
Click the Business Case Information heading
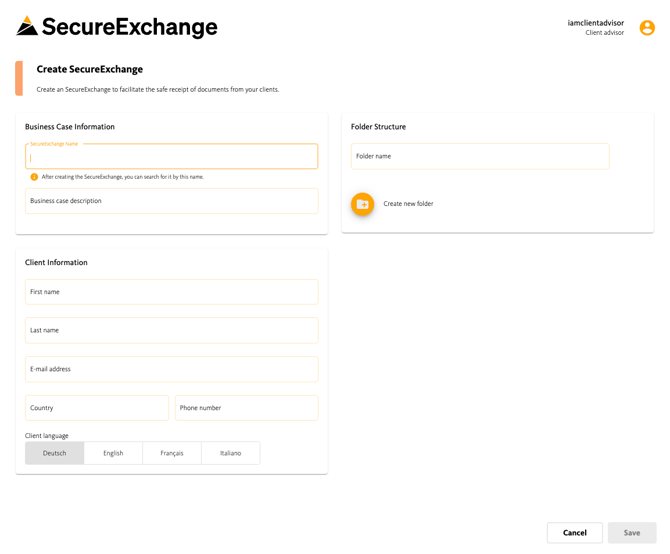click(70, 126)
